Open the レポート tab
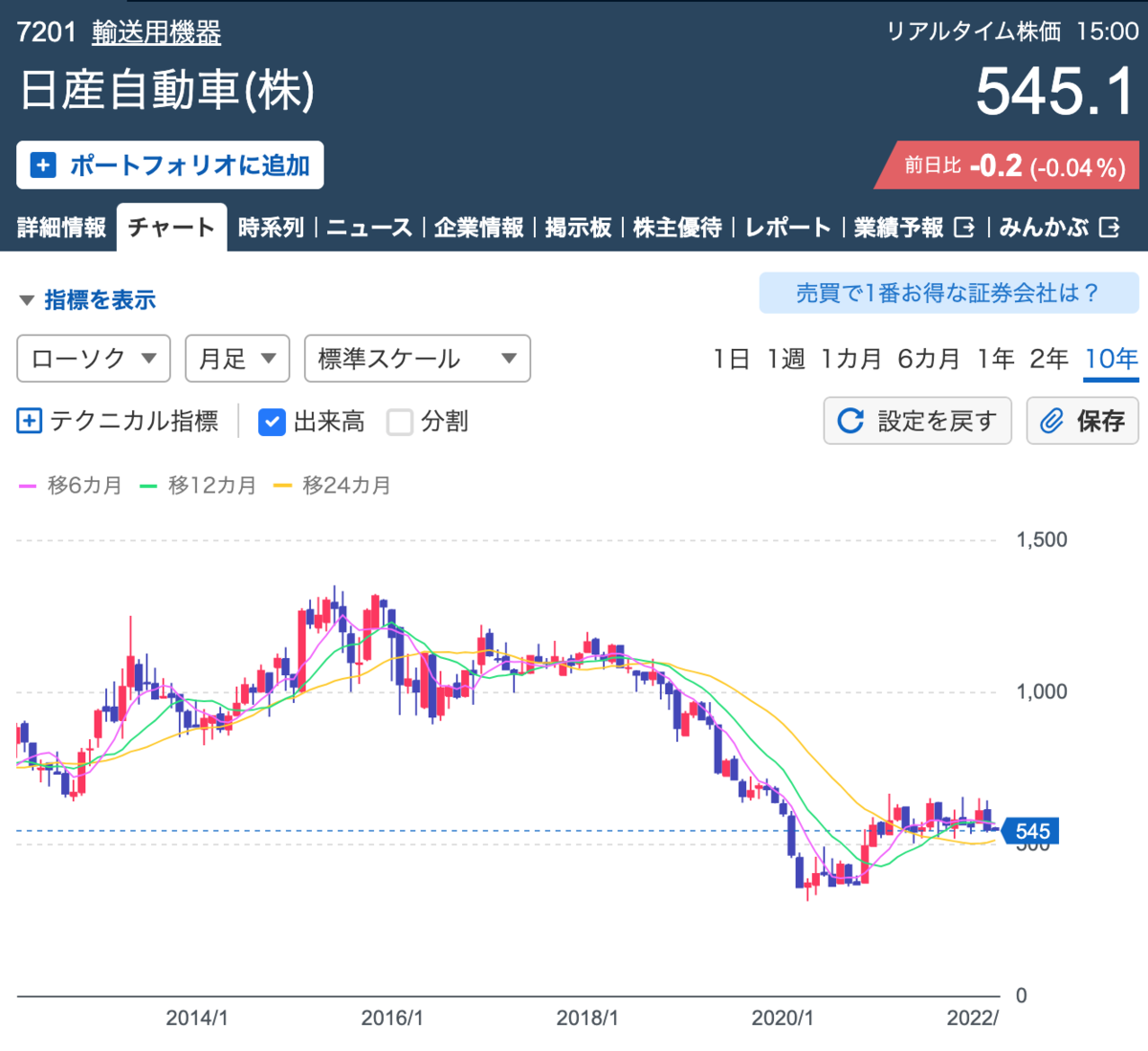This screenshot has width=1148, height=1051. click(x=788, y=228)
